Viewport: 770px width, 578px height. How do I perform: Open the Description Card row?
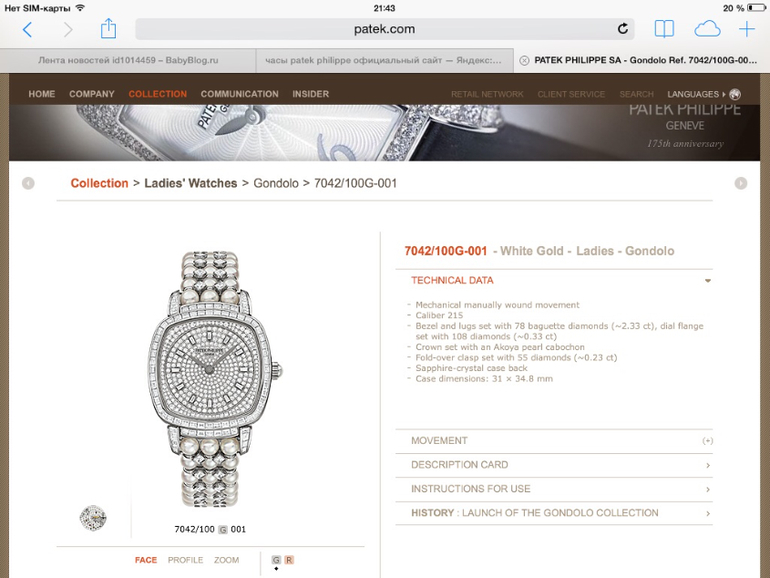coord(554,465)
